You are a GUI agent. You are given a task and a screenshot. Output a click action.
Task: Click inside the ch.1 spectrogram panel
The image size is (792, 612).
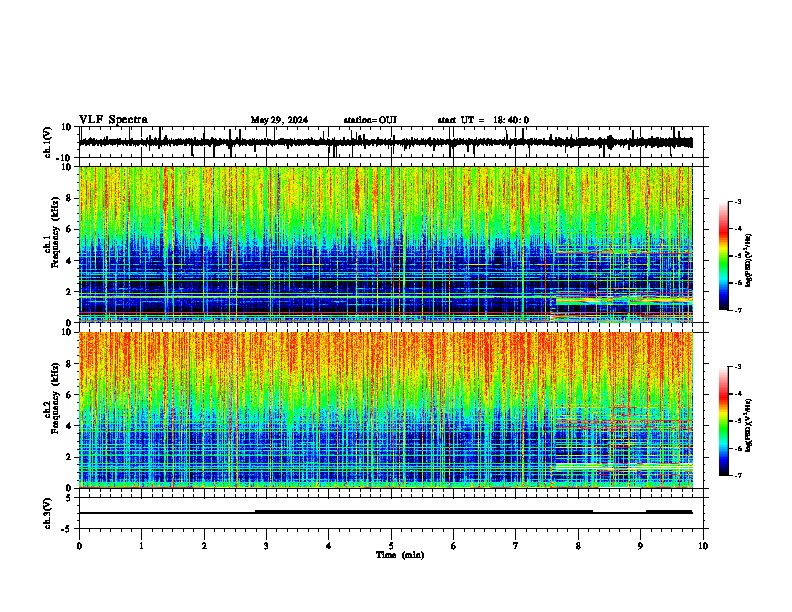pos(385,244)
